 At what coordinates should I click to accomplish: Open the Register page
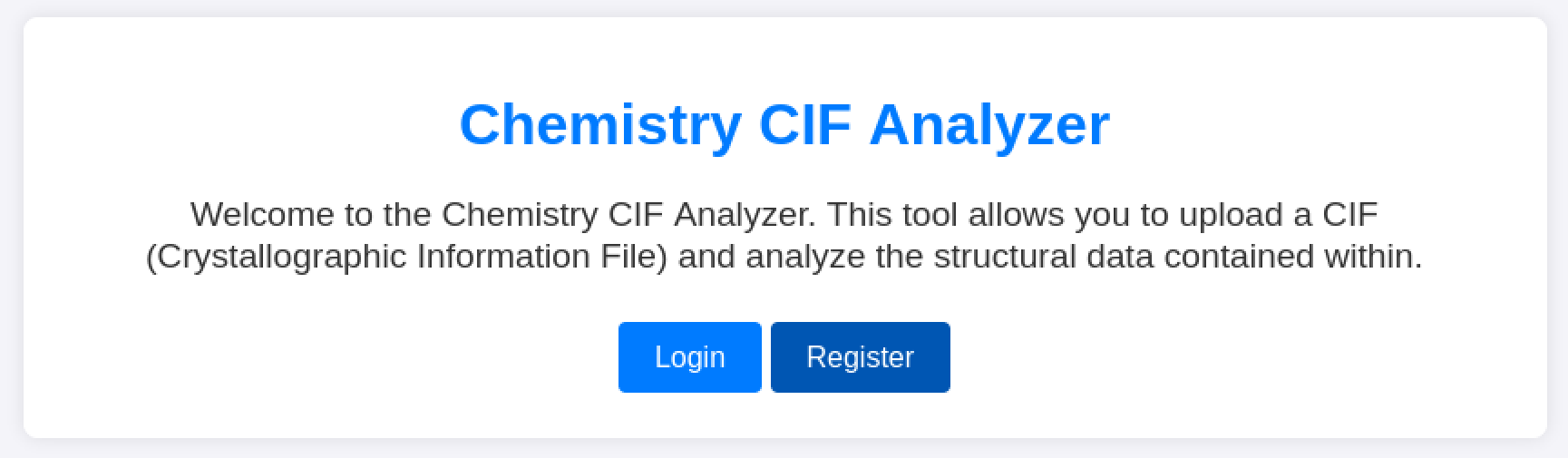(860, 357)
